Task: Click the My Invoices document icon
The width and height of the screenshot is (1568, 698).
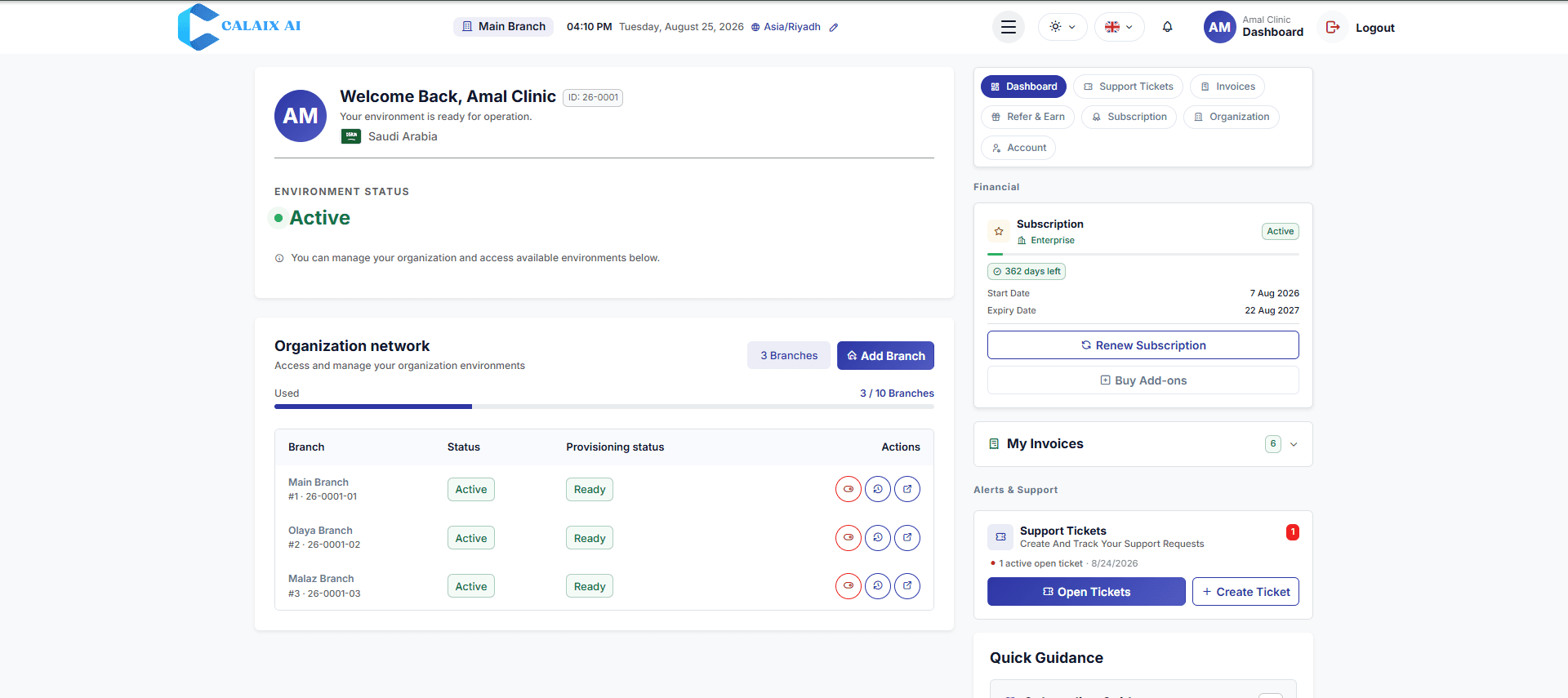Action: 994,444
